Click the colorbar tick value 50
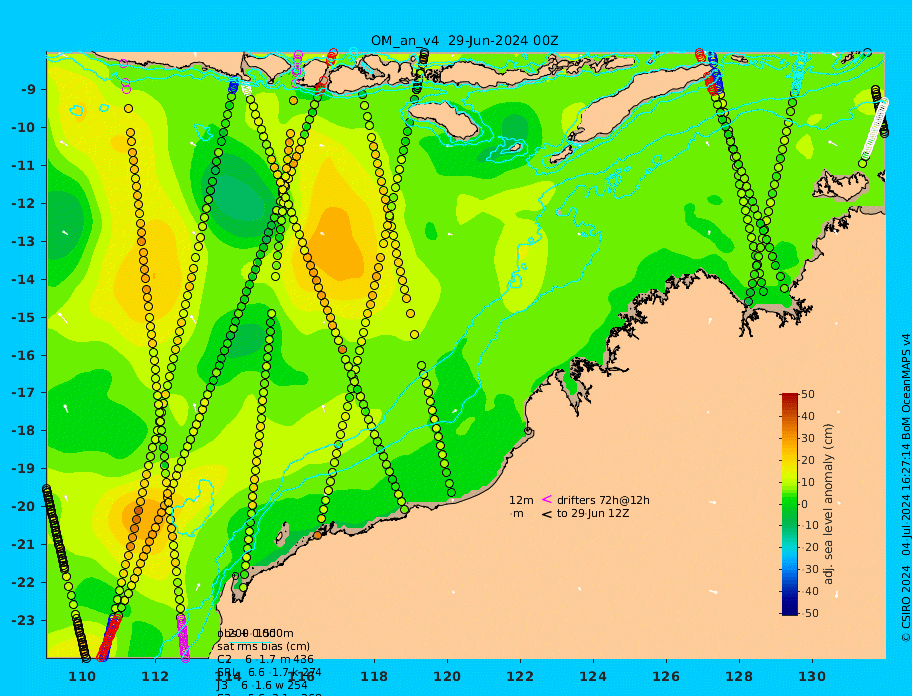This screenshot has height=696, width=912. point(808,394)
